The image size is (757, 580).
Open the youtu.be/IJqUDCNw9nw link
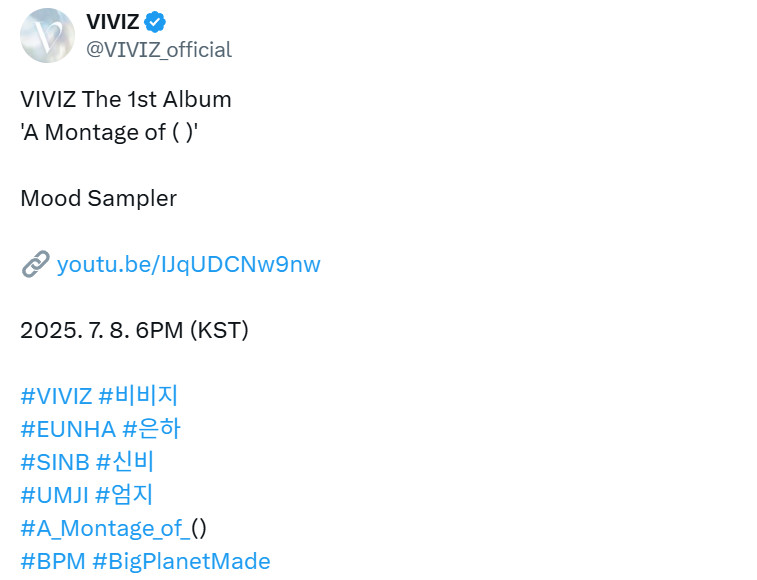[x=189, y=264]
